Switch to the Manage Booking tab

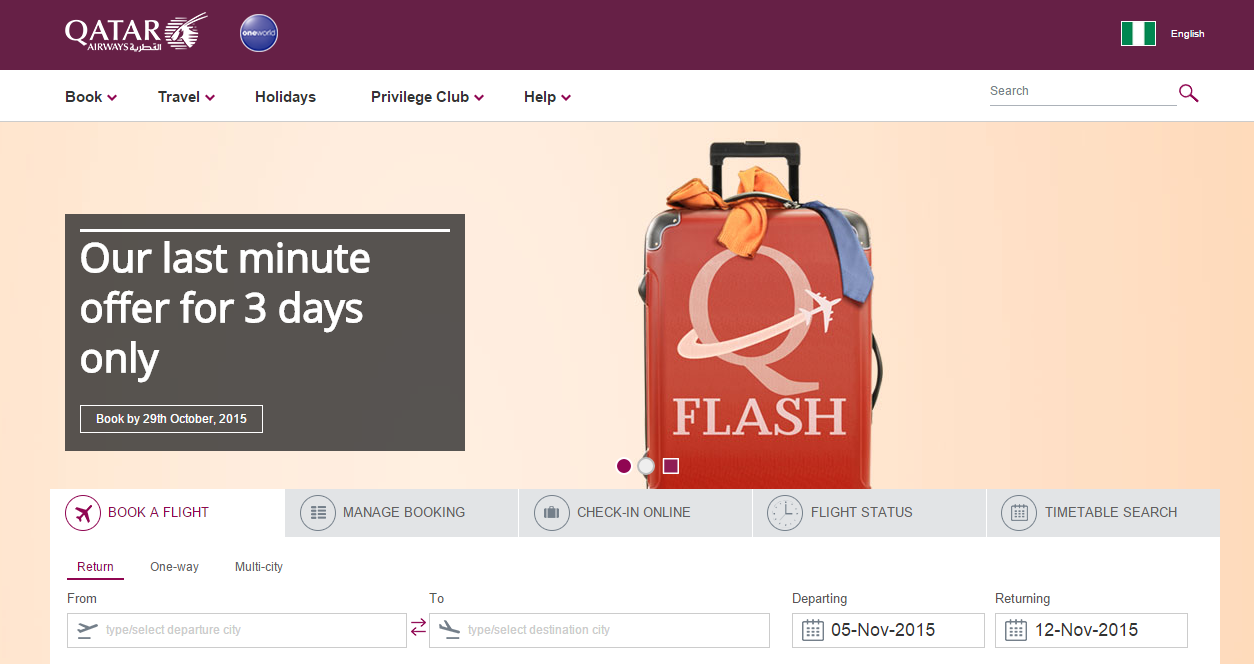pyautogui.click(x=402, y=513)
